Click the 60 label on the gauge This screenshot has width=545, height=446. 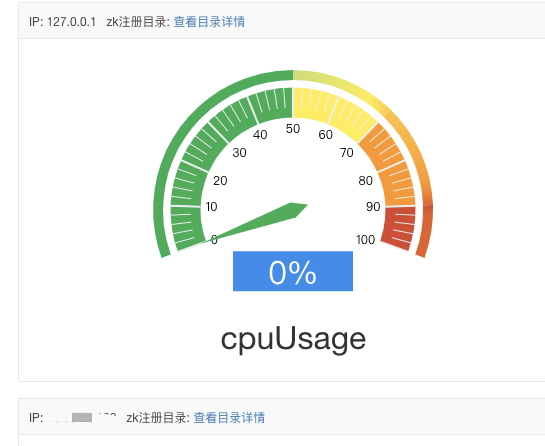[325, 135]
